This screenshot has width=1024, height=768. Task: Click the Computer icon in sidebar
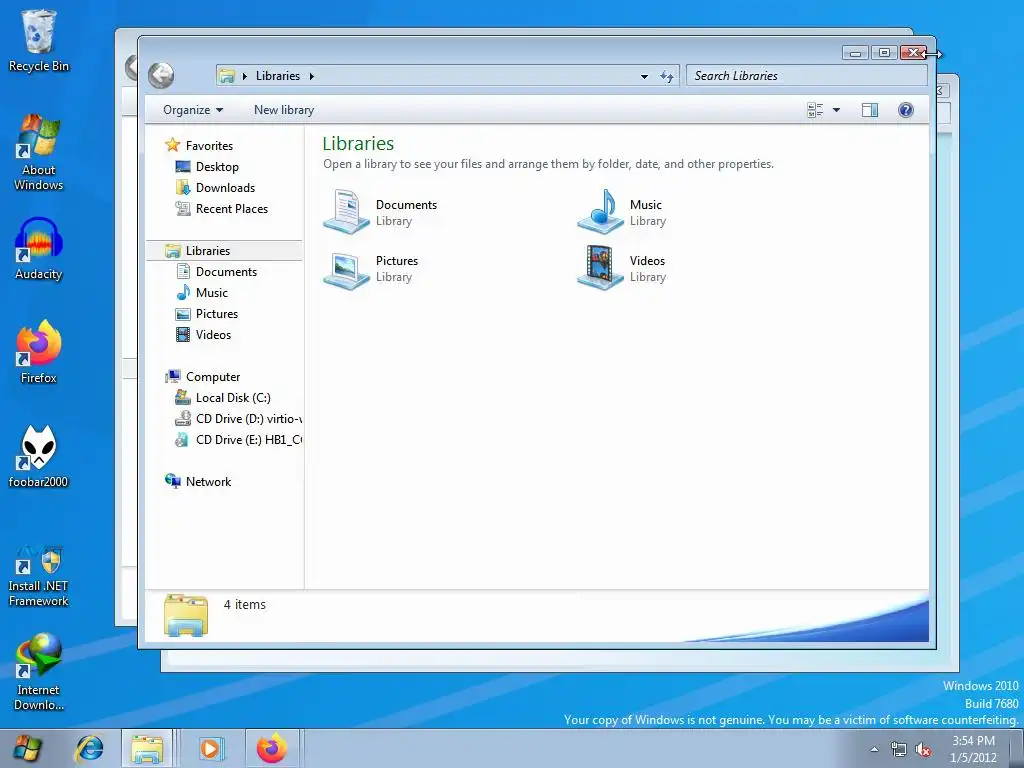click(x=172, y=376)
